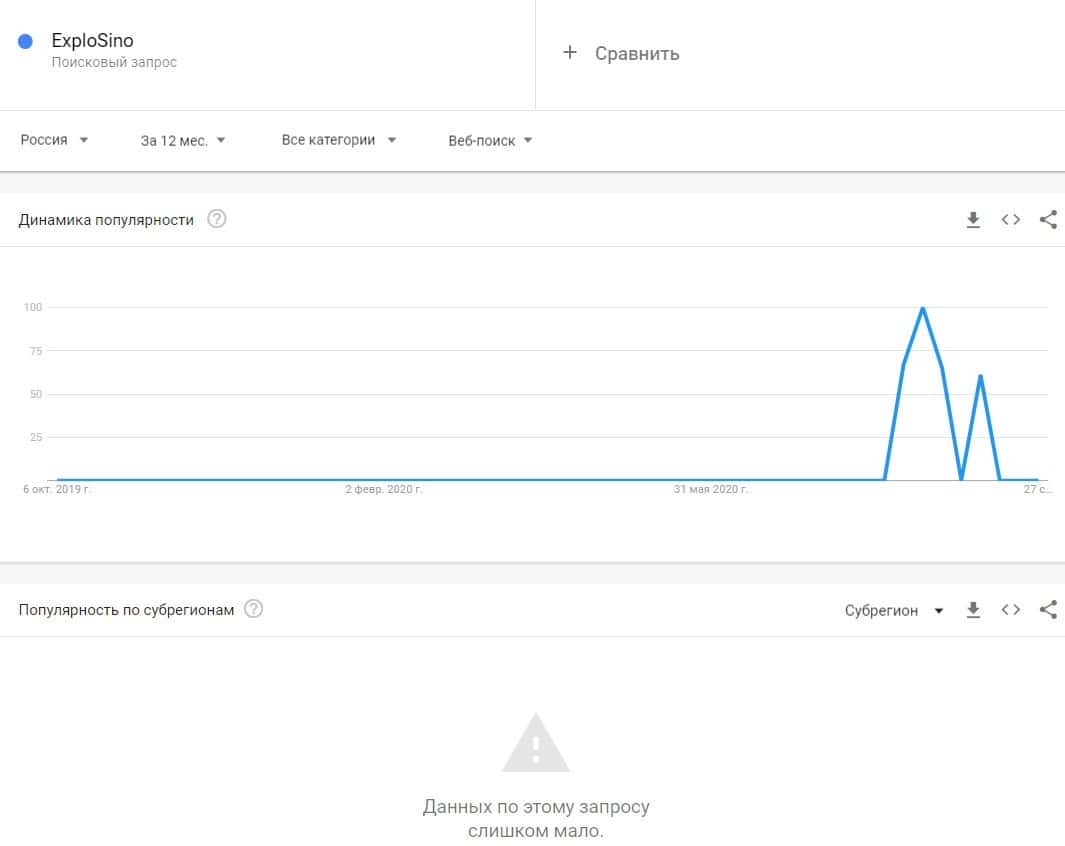Embed the subregion popularity widget
Screen dimensions: 1065x846
(x=1011, y=610)
